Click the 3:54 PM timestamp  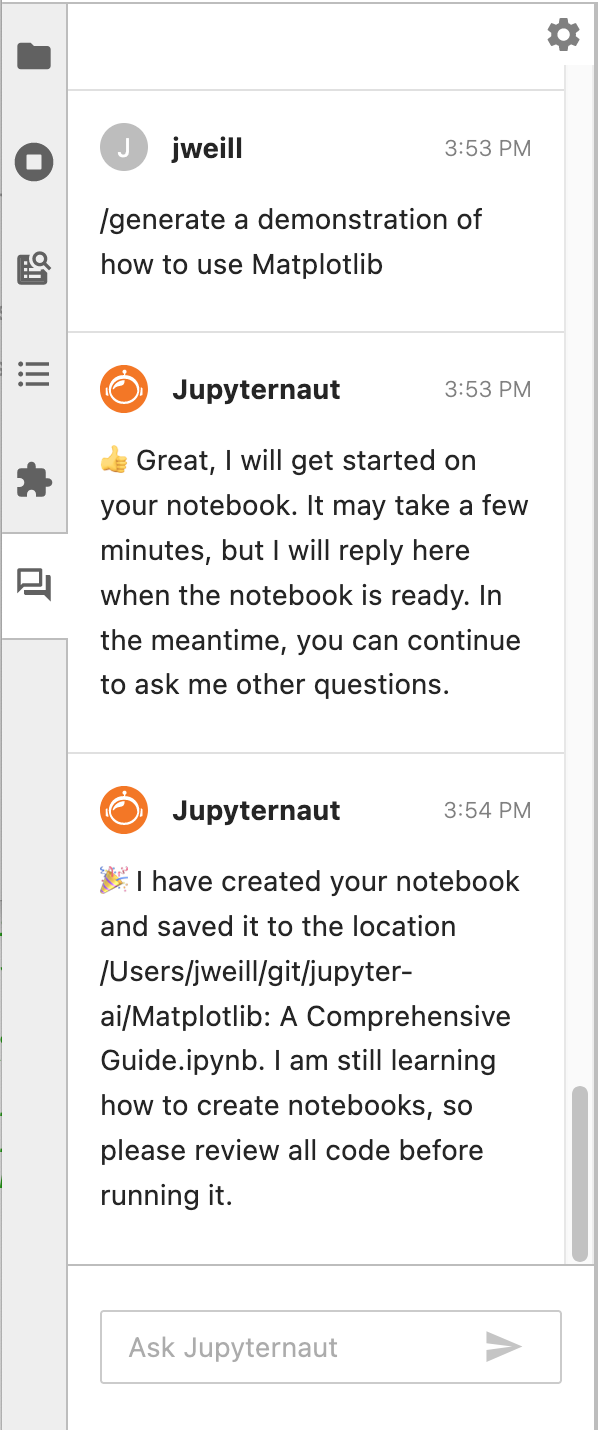pyautogui.click(x=488, y=810)
